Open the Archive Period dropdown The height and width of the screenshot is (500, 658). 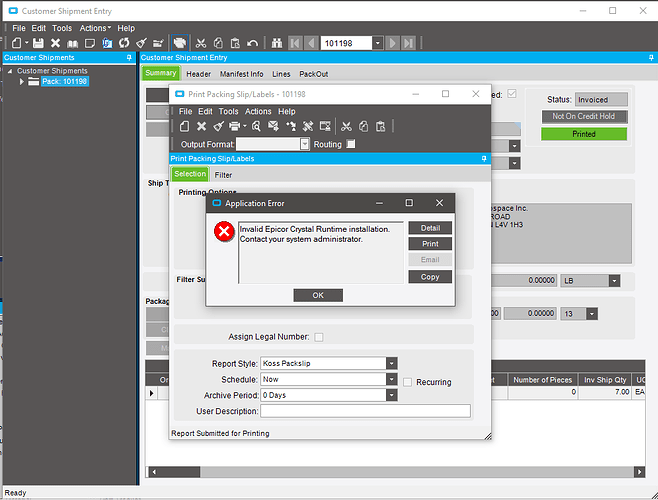pos(392,395)
